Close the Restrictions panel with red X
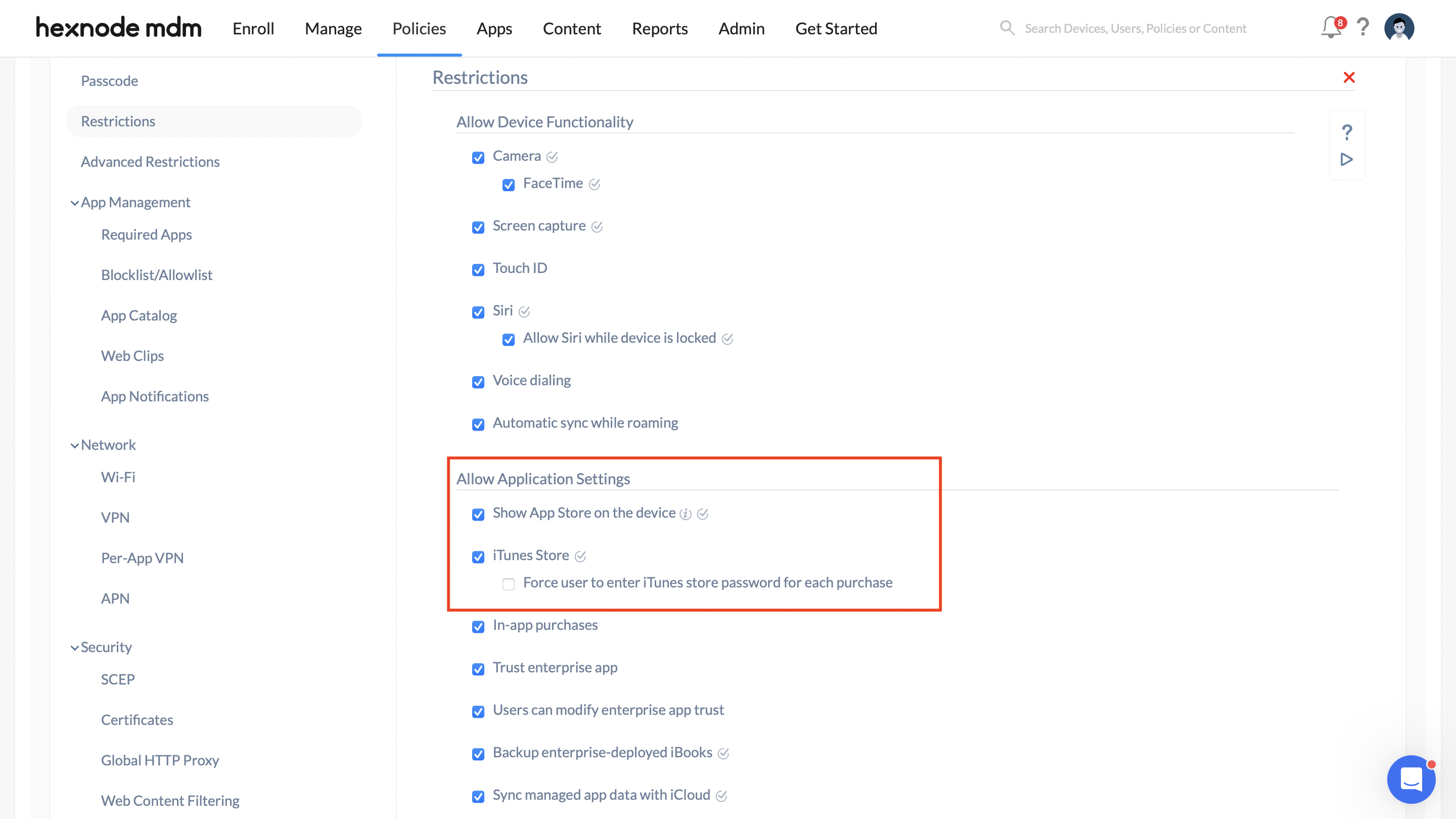 pos(1349,77)
